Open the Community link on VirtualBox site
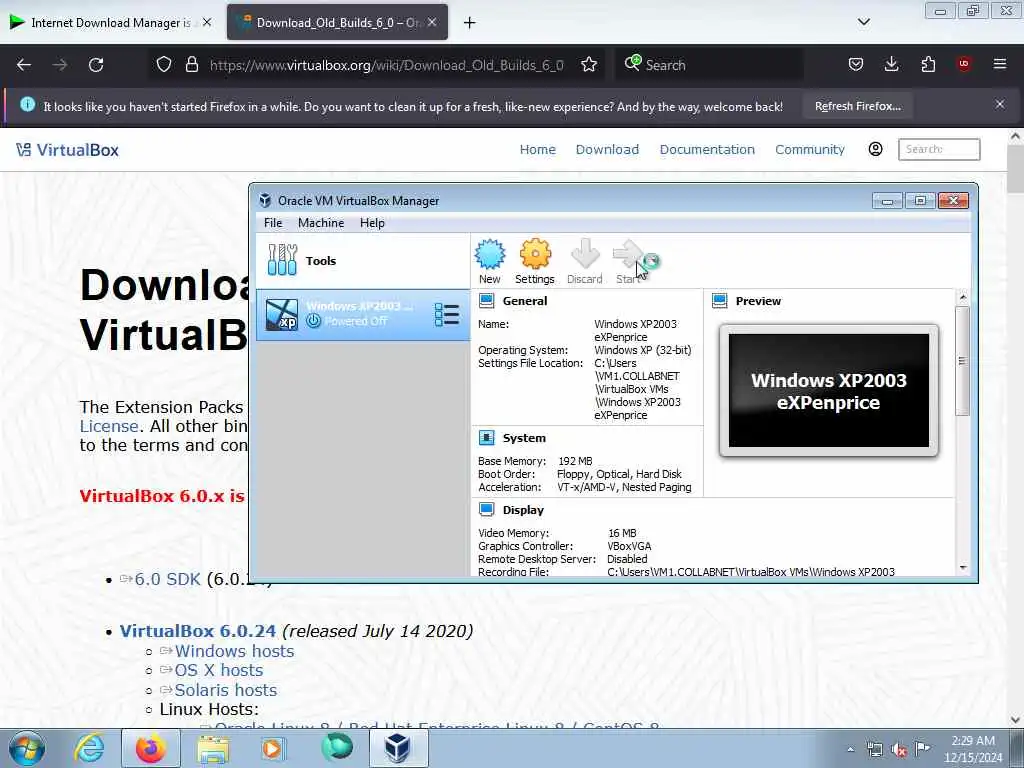This screenshot has width=1024, height=768. 810,150
